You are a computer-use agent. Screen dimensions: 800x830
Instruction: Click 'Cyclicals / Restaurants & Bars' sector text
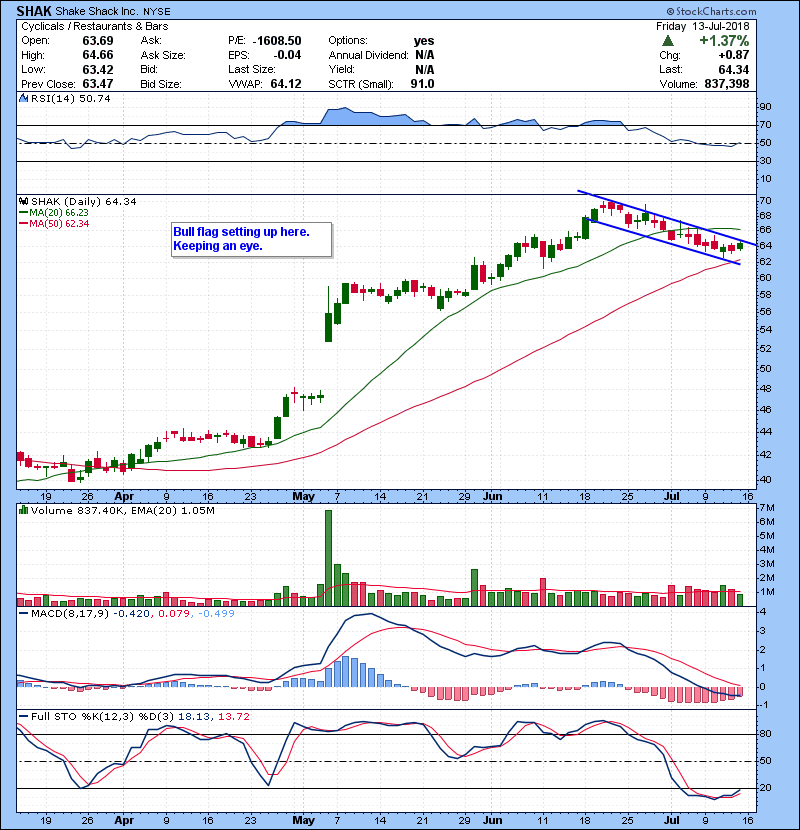point(95,26)
